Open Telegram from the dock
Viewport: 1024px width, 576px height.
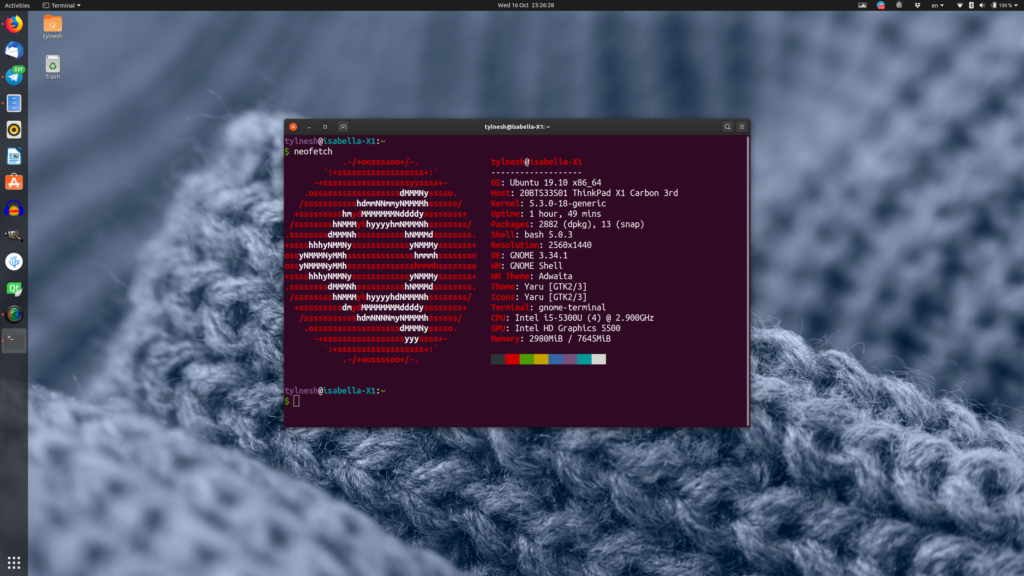pos(14,76)
